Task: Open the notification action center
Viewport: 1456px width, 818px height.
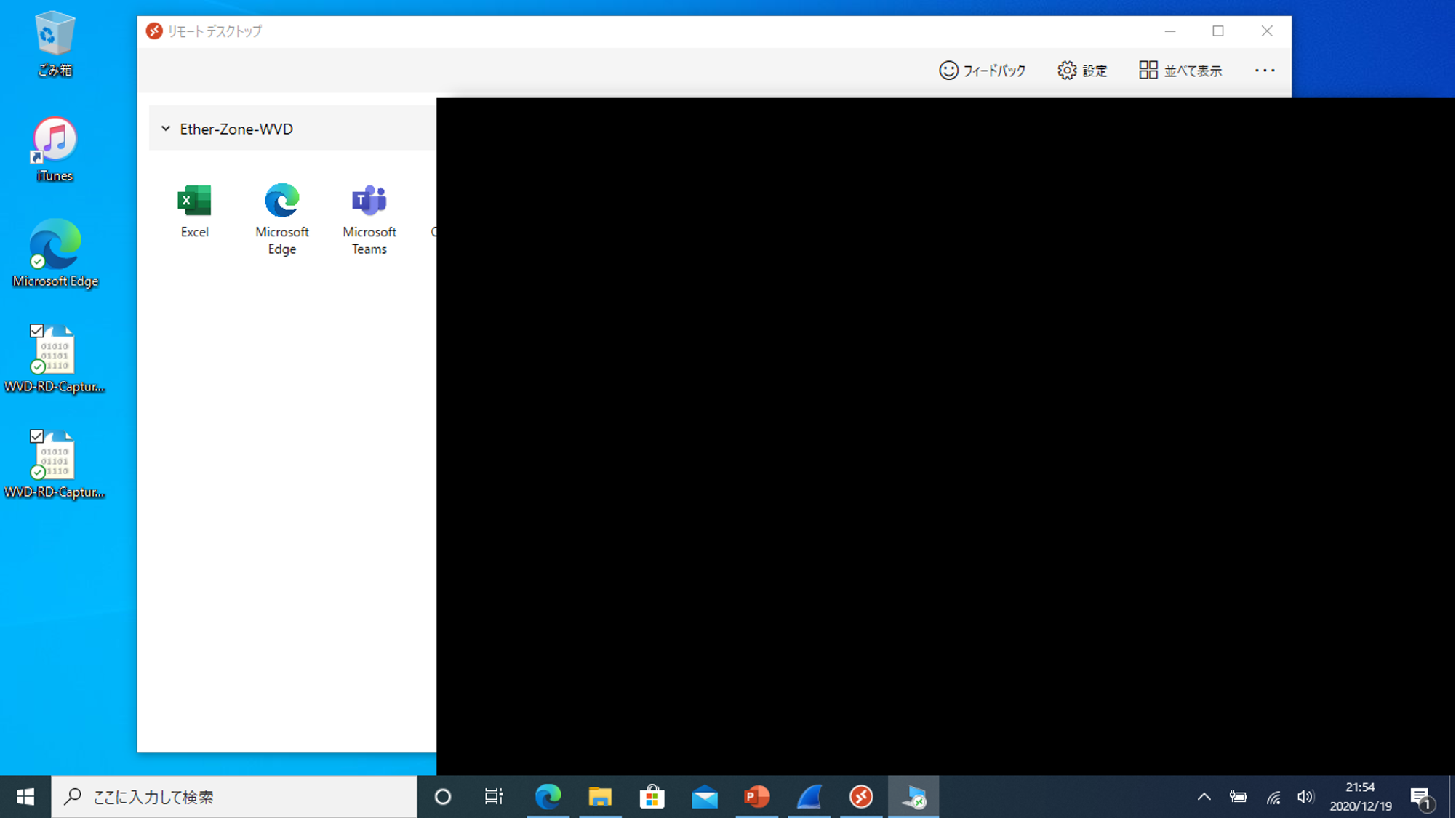Action: coord(1420,797)
